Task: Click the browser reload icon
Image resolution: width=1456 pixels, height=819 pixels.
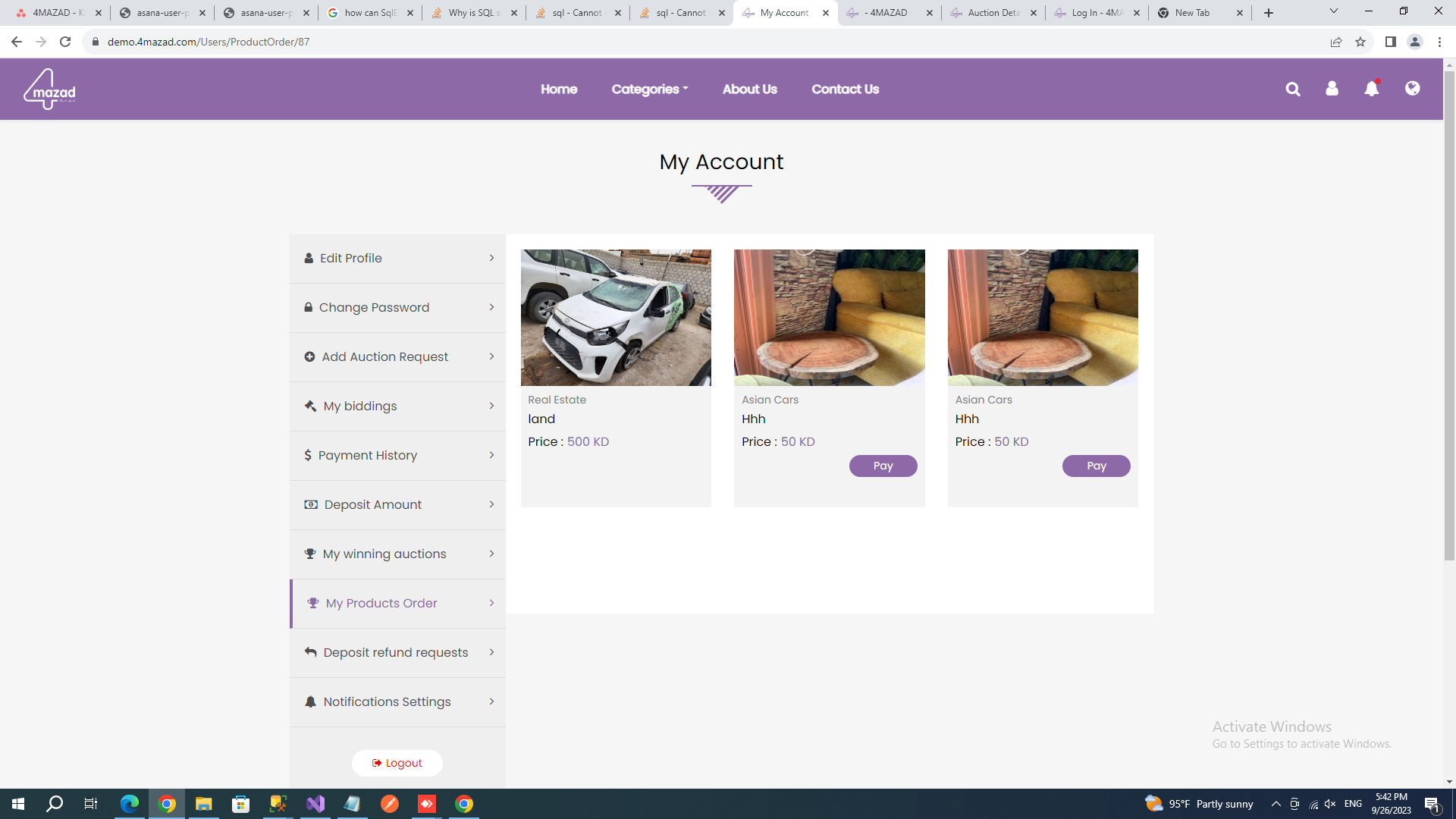Action: [x=65, y=42]
